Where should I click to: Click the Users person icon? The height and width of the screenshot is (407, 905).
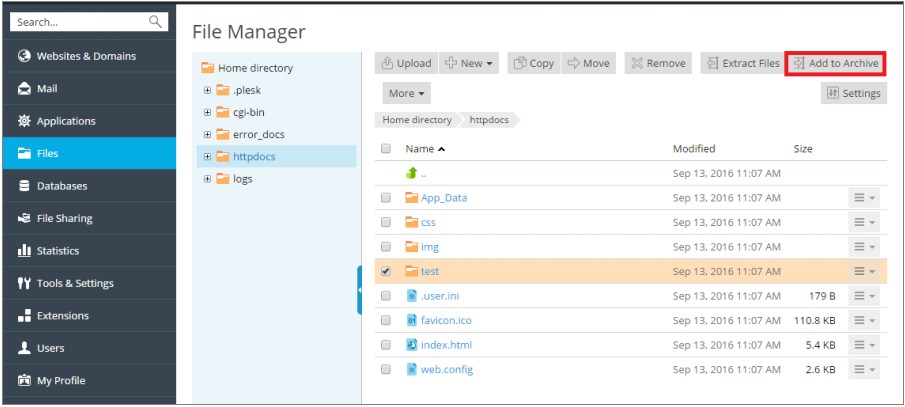tap(24, 348)
